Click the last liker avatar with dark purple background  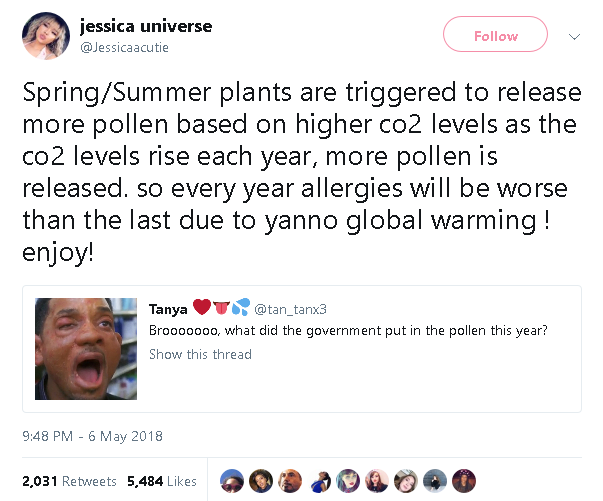tap(464, 480)
